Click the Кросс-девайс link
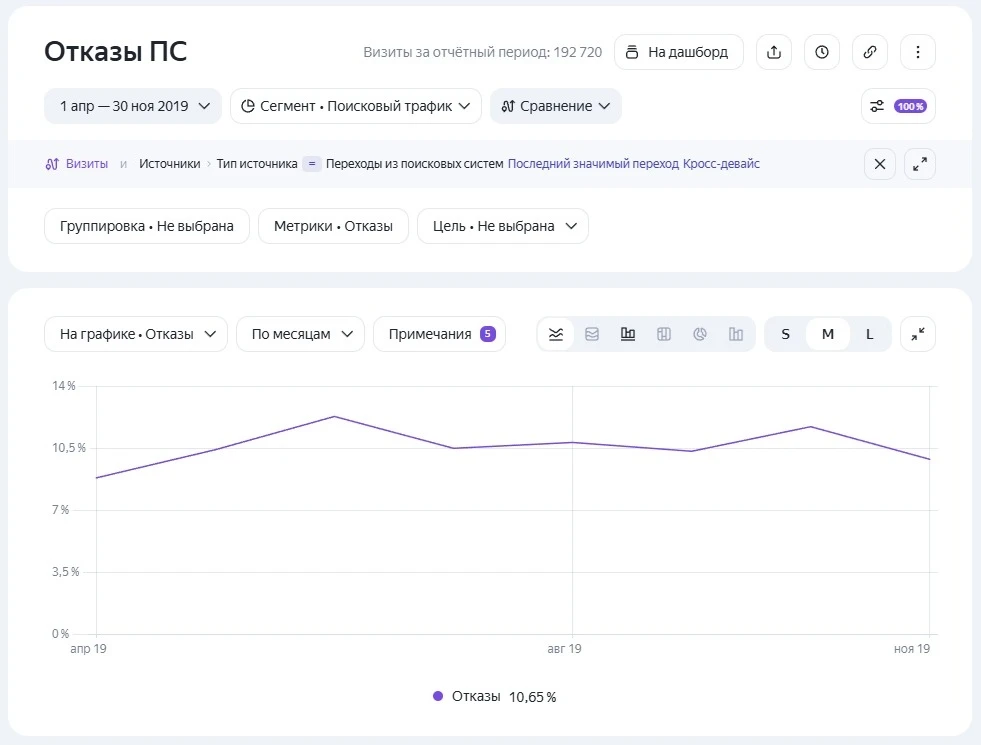Viewport: 981px width, 745px height. click(x=721, y=164)
